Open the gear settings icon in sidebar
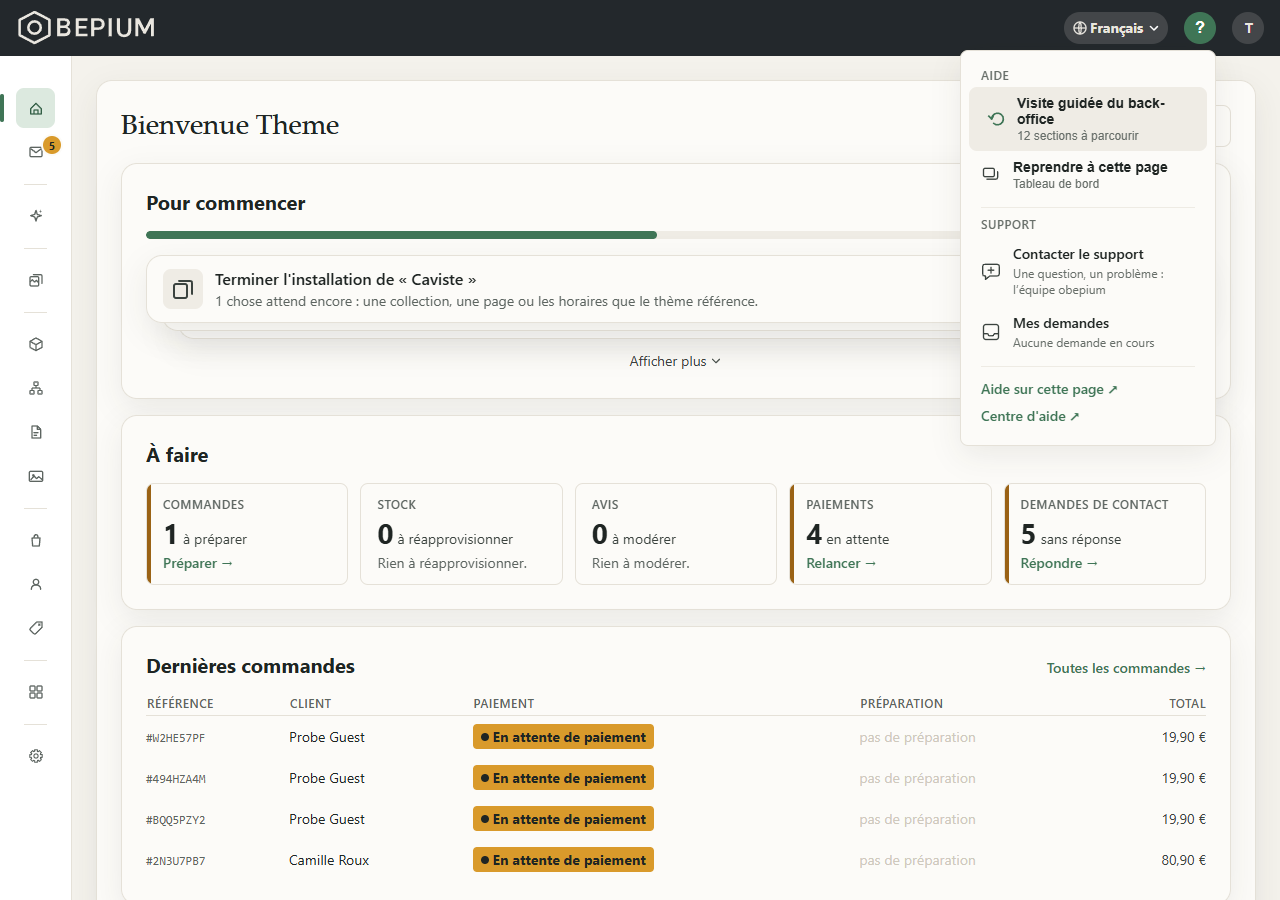 36,756
